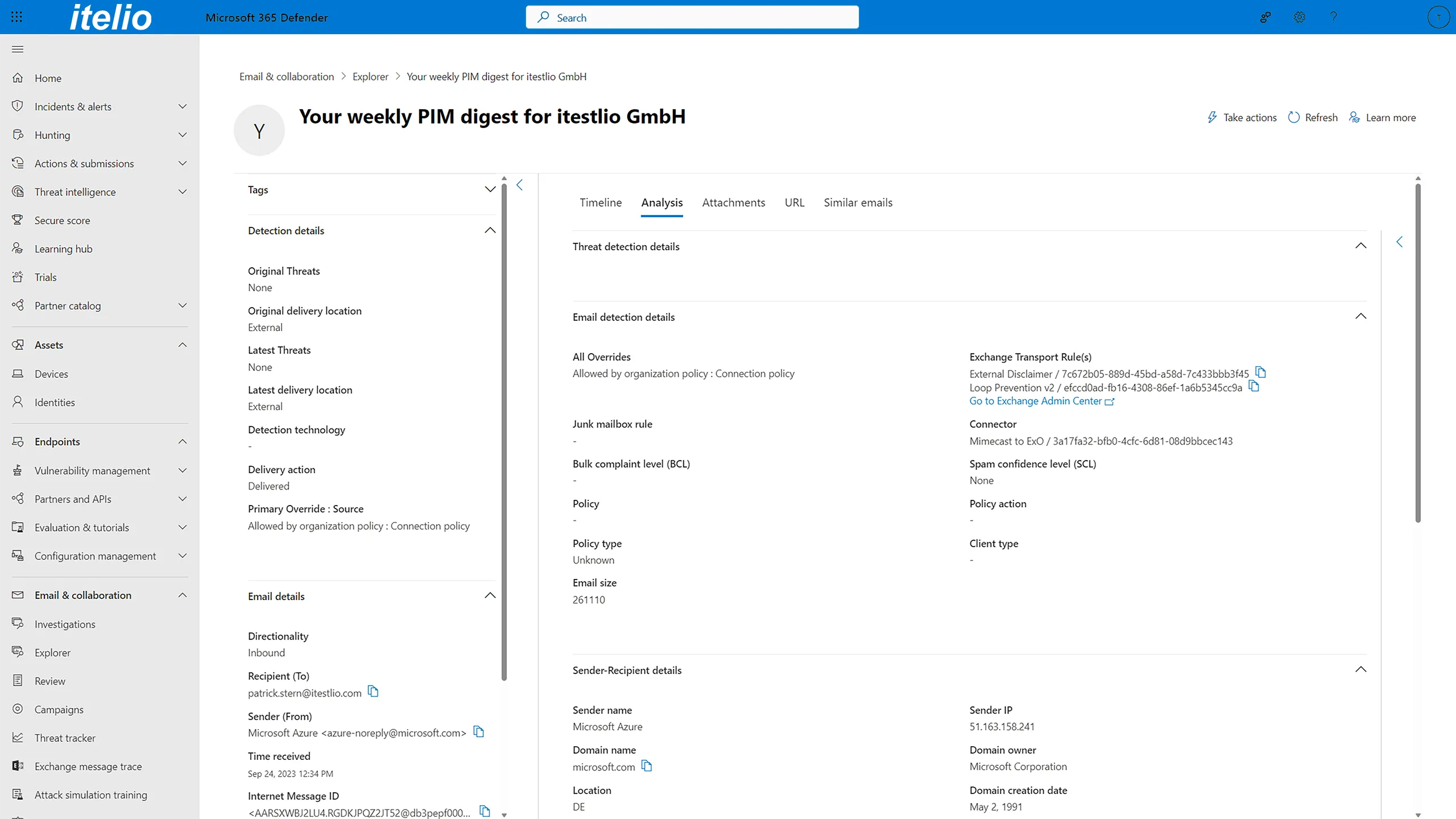Open Explorer in the sidebar
The image size is (1456, 819).
pyautogui.click(x=52, y=652)
